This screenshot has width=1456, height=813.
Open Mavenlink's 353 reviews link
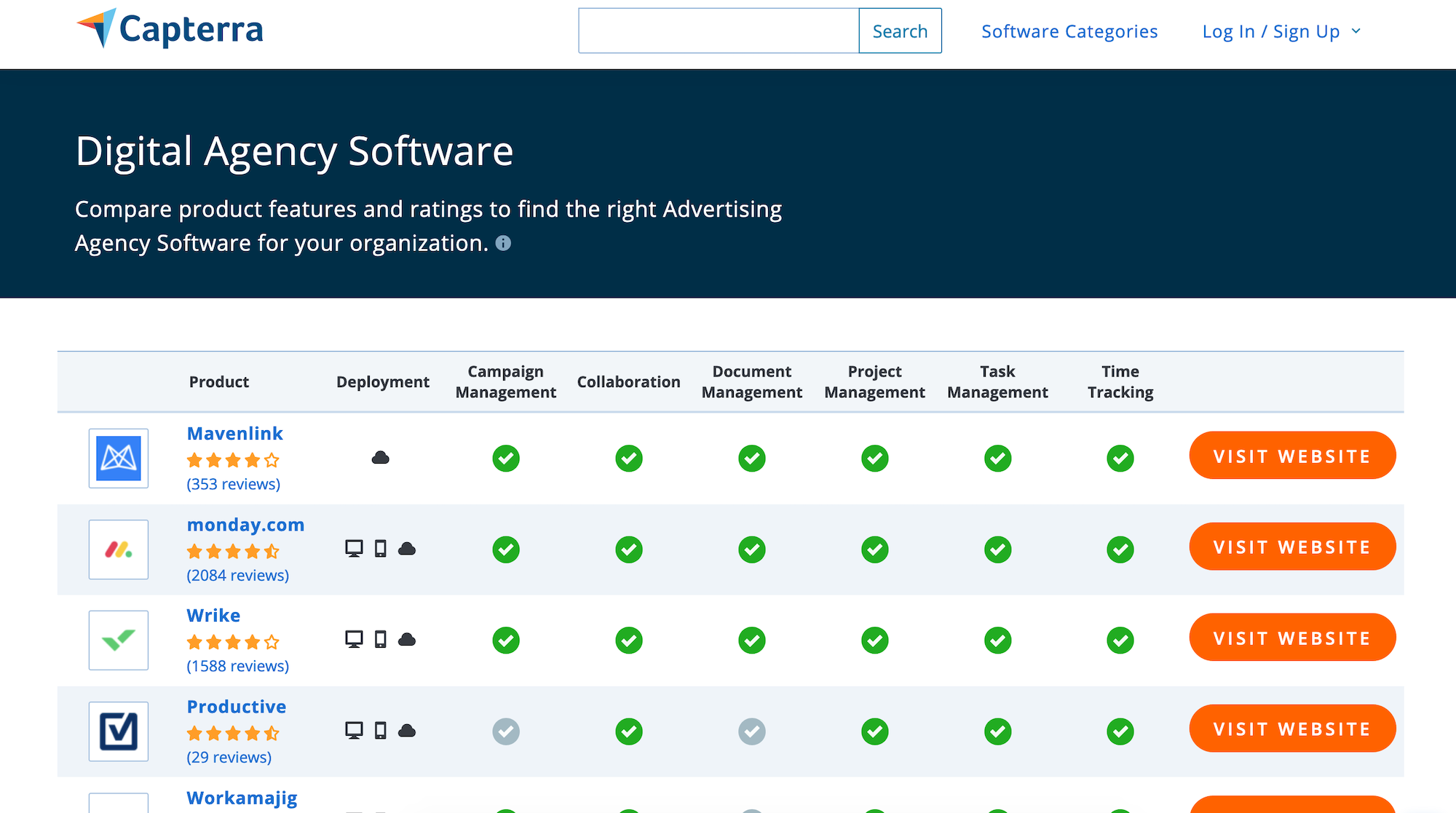click(x=233, y=484)
